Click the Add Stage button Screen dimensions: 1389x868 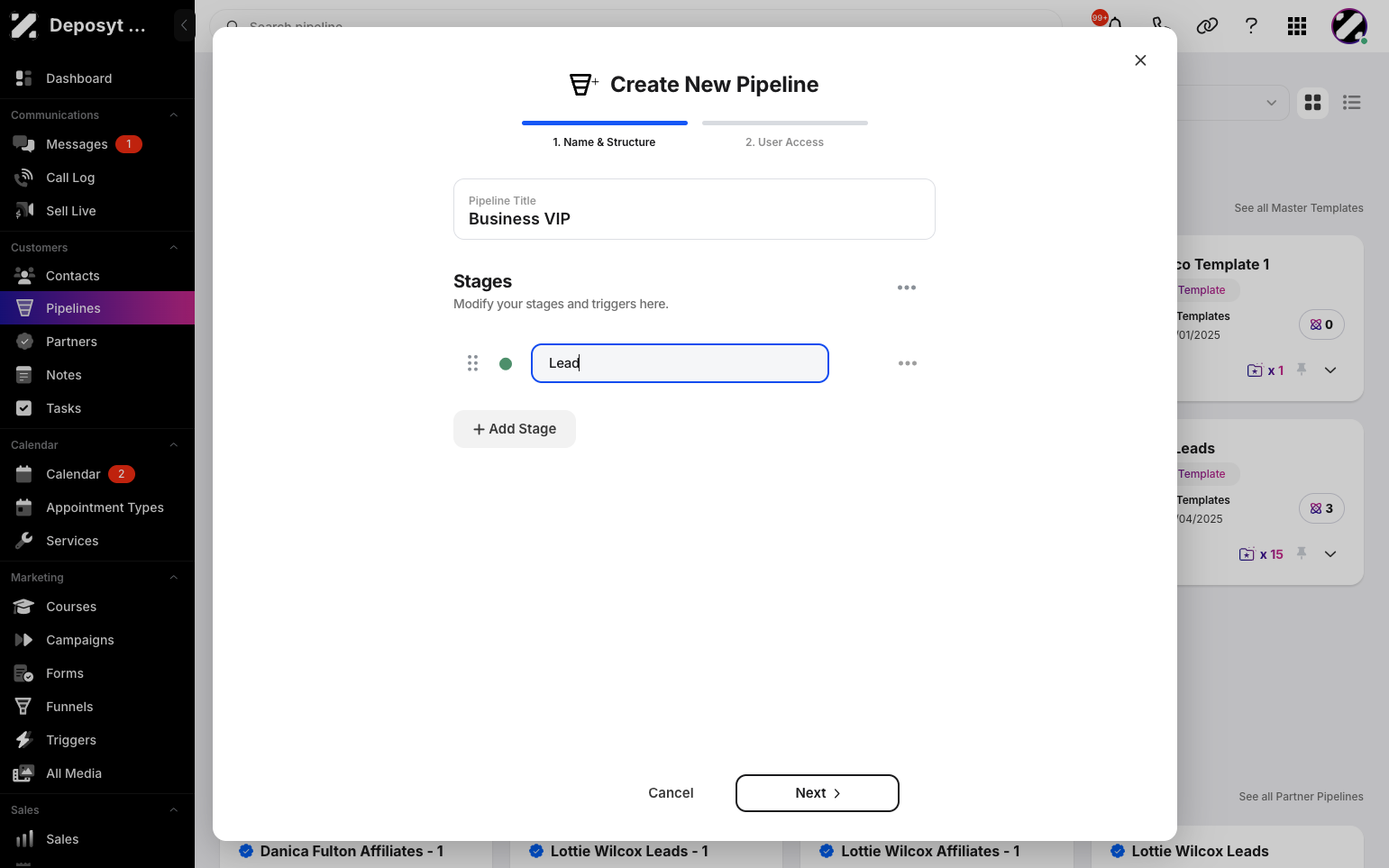click(x=515, y=429)
